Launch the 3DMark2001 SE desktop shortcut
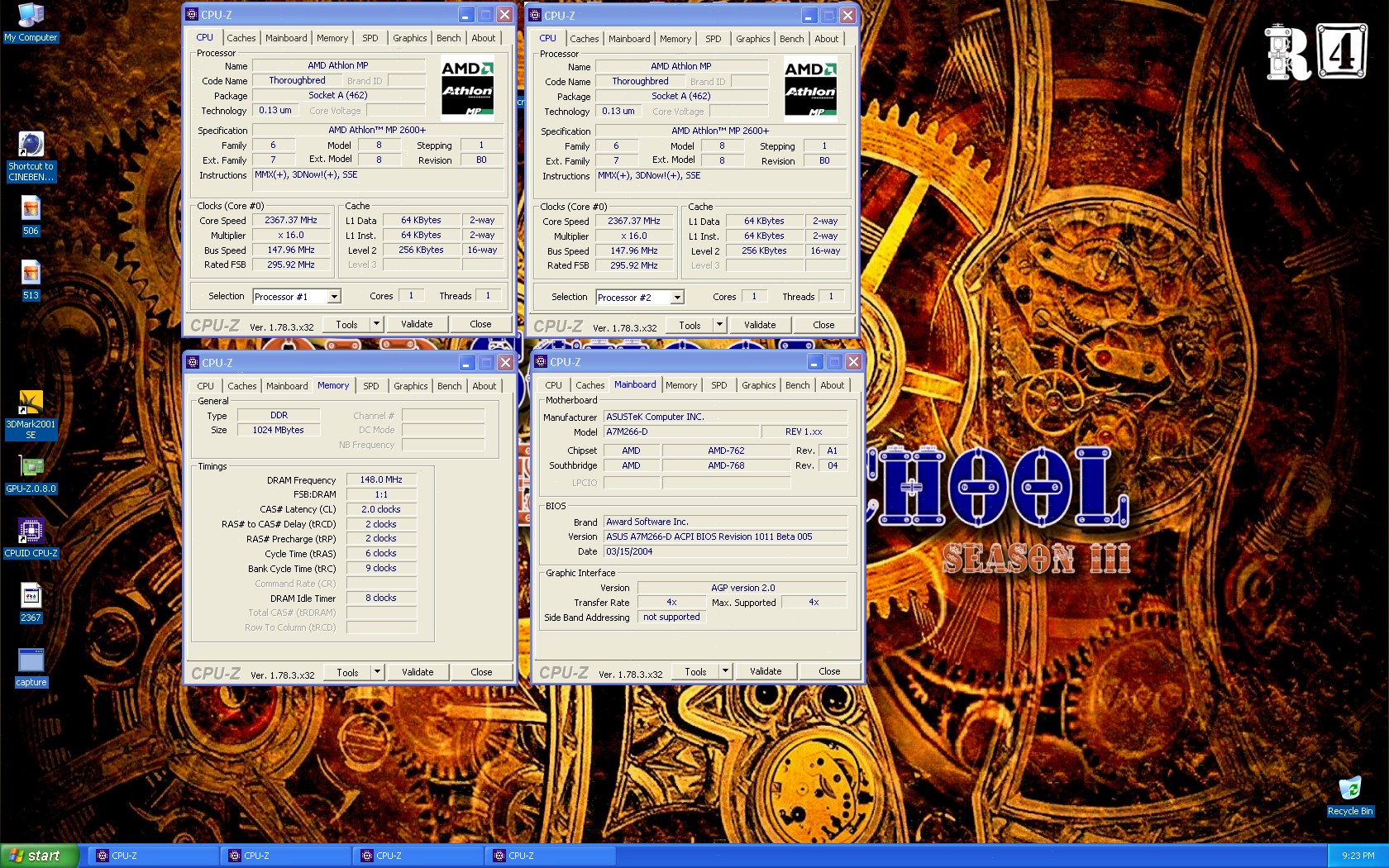The height and width of the screenshot is (868, 1389). 31,414
